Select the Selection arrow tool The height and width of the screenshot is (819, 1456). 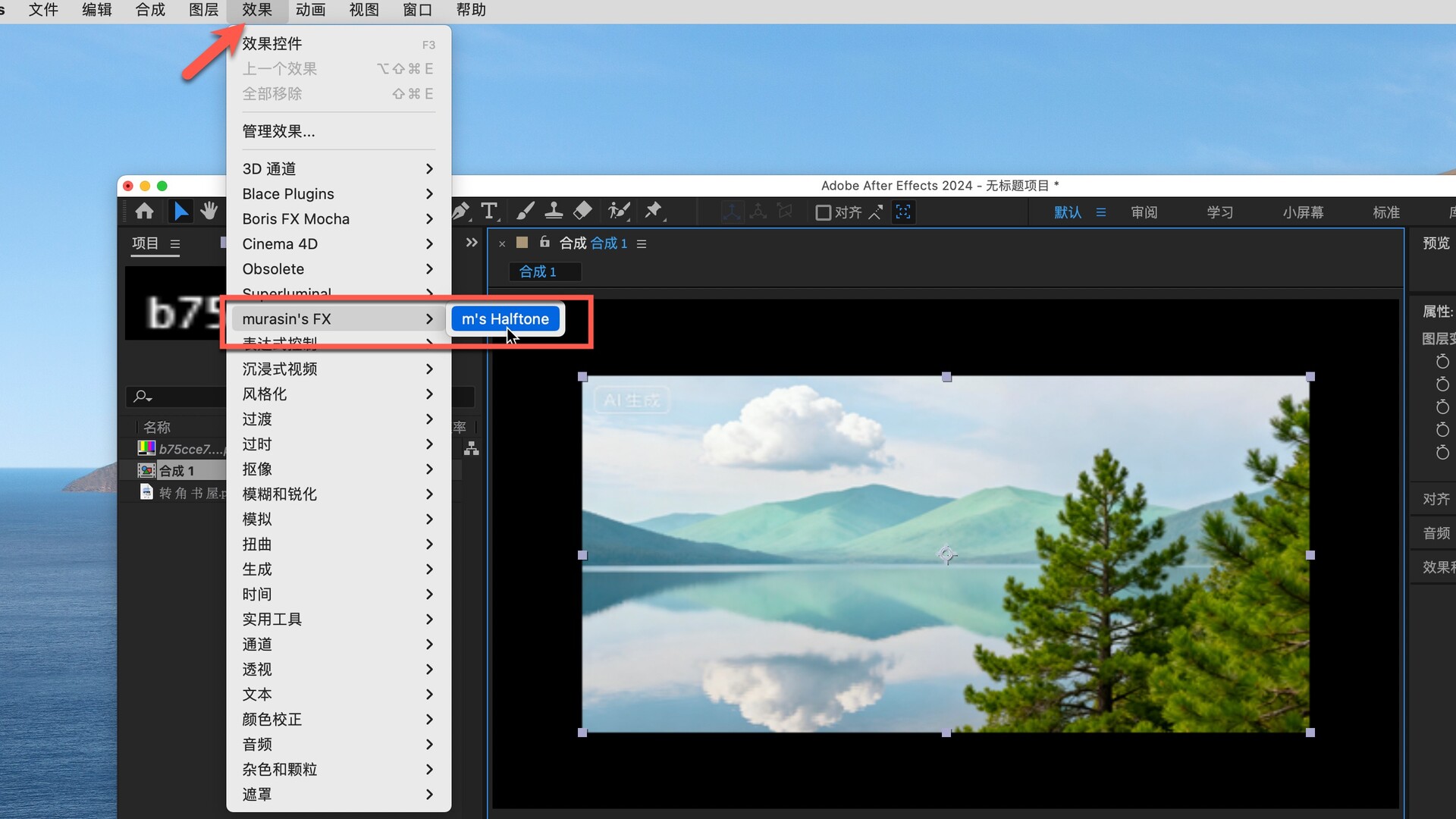coord(180,212)
